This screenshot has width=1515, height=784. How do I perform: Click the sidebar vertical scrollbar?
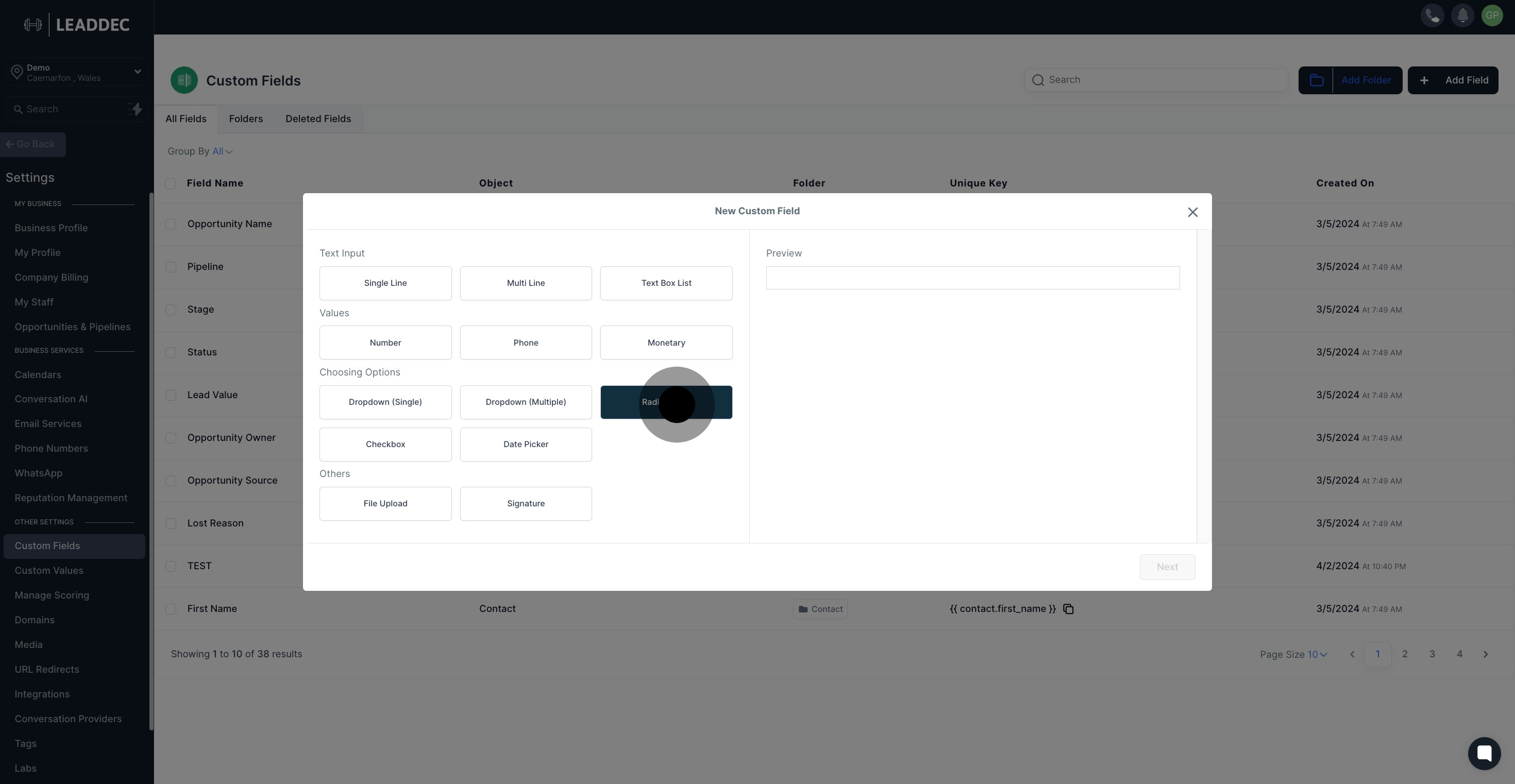(151, 462)
